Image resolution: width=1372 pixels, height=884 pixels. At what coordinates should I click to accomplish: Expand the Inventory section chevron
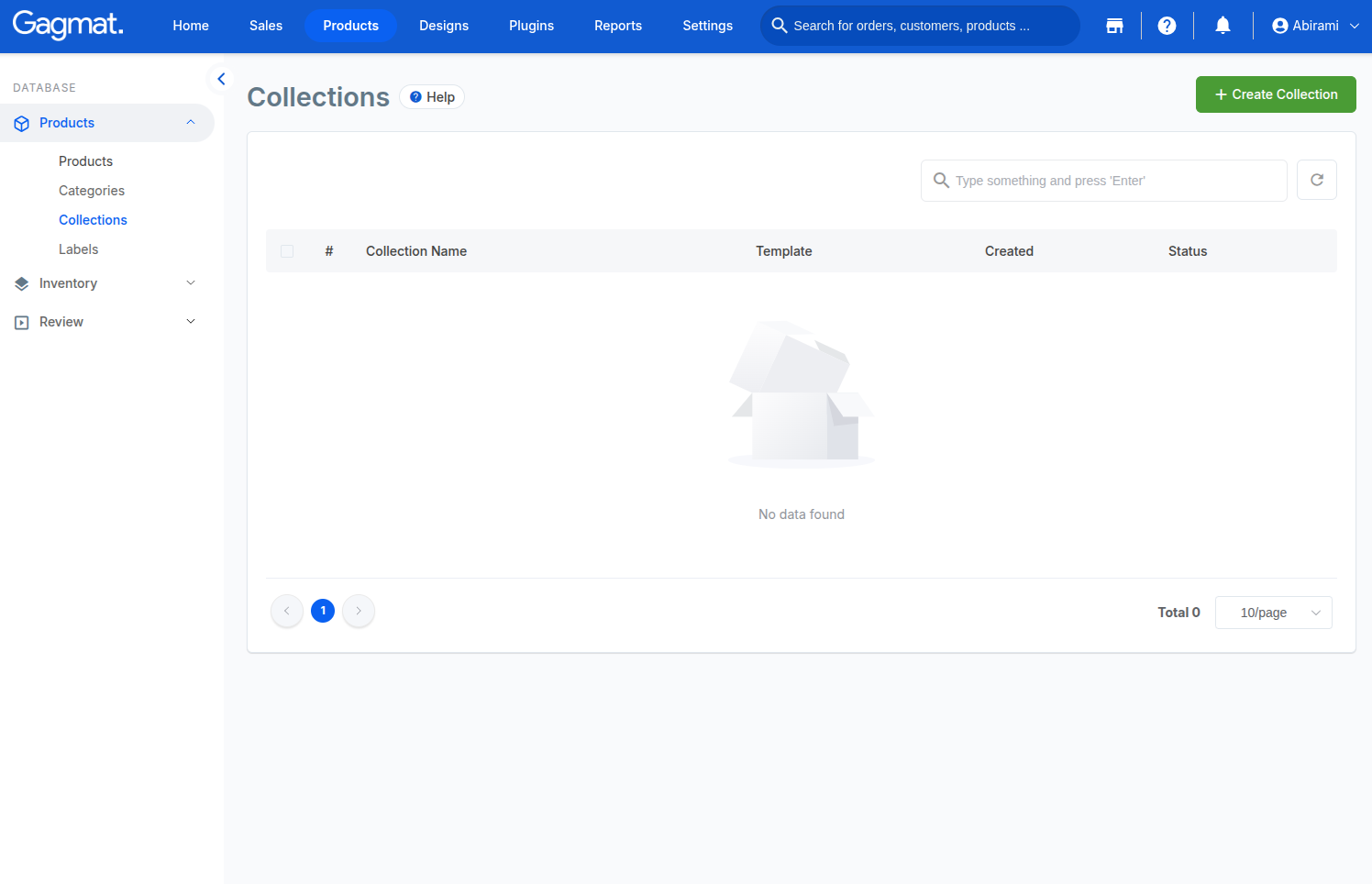(x=191, y=283)
